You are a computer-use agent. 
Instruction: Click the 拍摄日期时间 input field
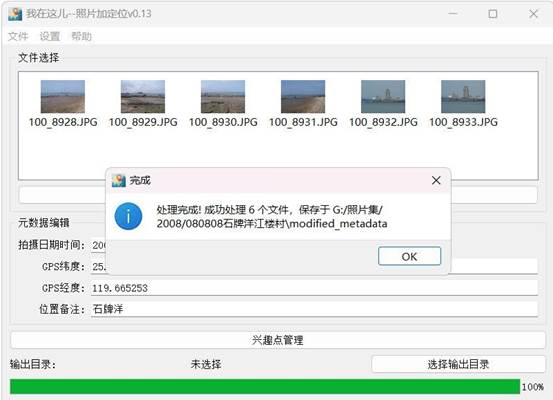(98, 245)
